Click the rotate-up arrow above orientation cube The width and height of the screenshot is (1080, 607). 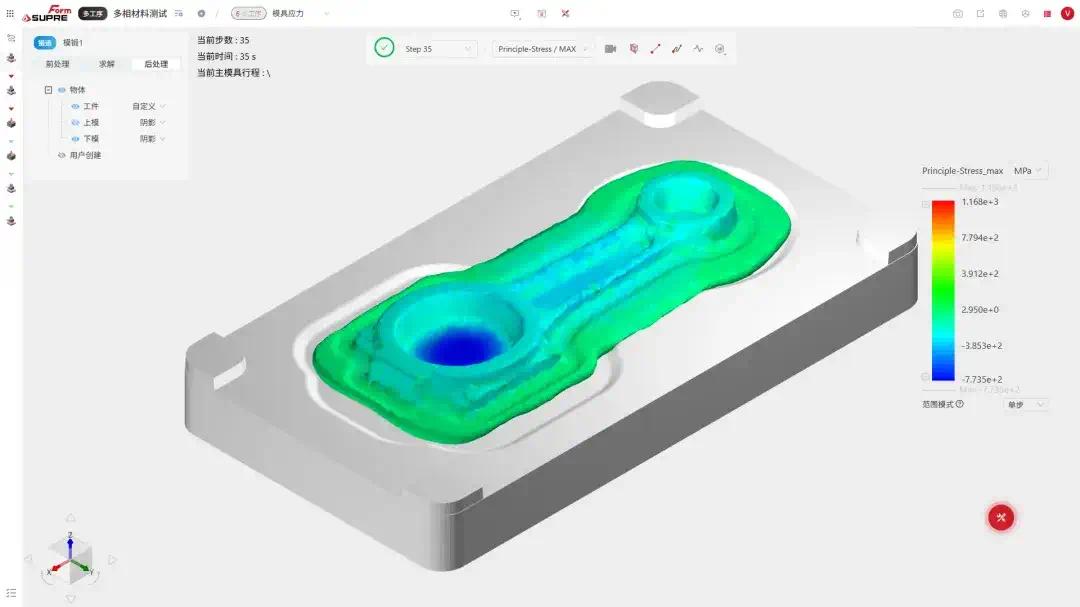point(70,518)
